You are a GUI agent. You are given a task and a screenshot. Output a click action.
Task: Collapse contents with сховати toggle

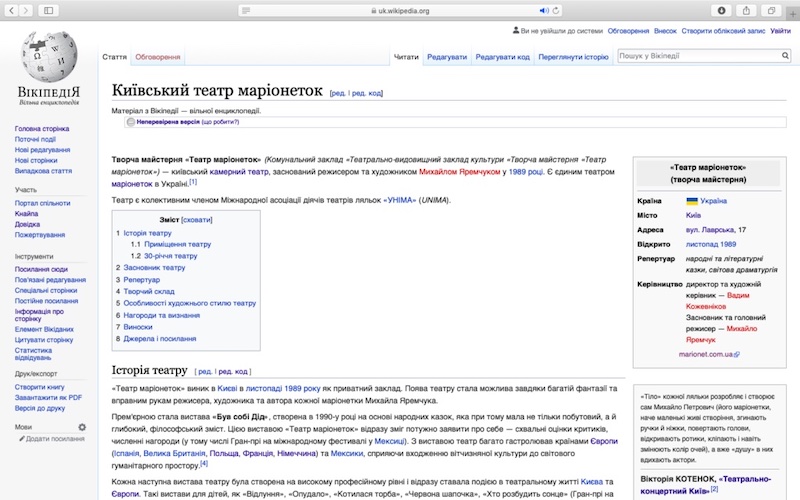(x=196, y=220)
